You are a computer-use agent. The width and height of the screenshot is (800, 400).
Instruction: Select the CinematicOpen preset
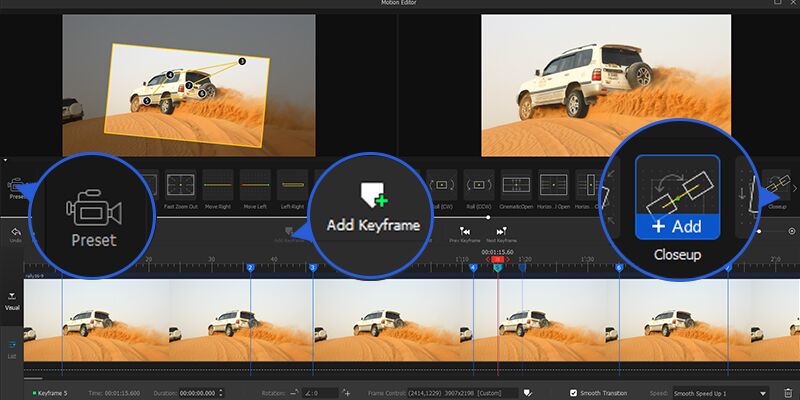pos(517,185)
